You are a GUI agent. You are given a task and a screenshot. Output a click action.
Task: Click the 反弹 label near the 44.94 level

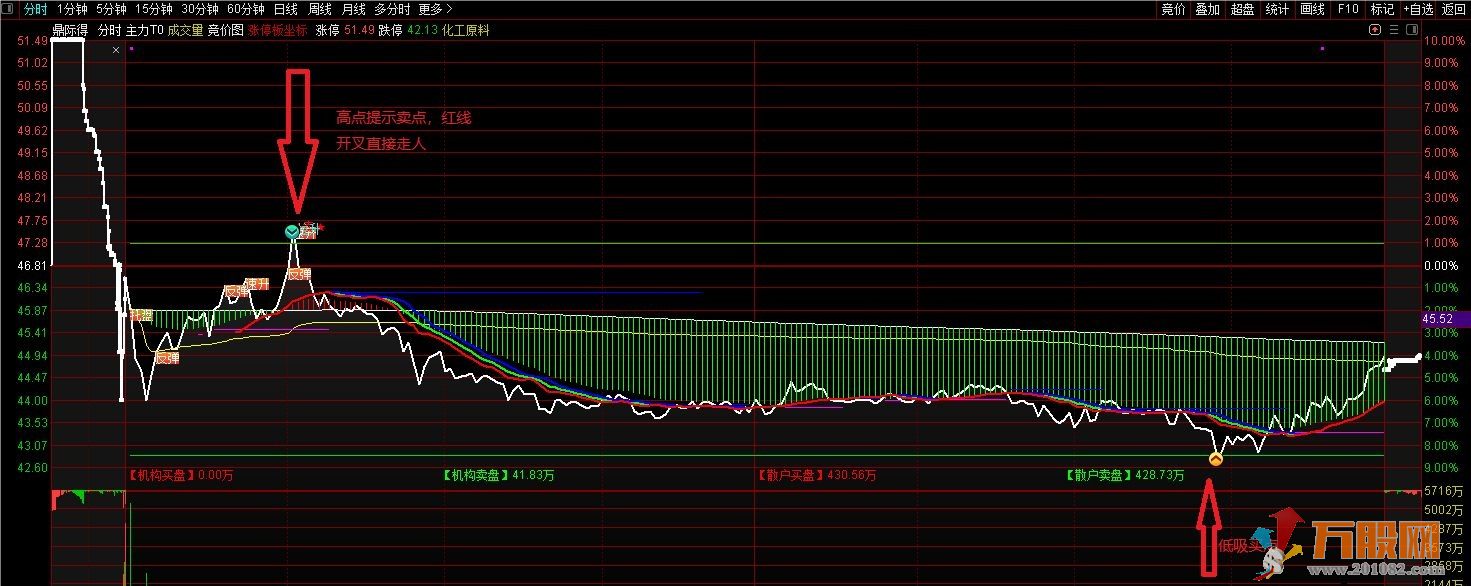pos(166,357)
